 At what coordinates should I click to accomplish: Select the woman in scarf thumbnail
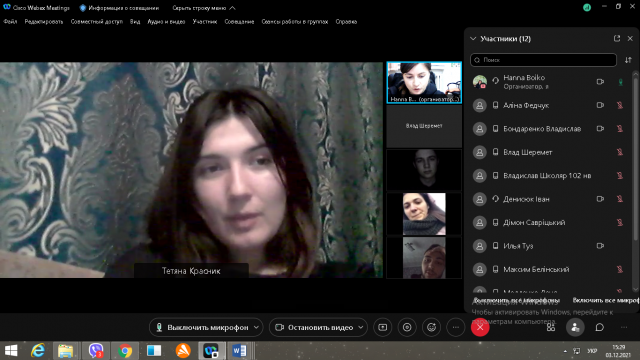pos(424,214)
